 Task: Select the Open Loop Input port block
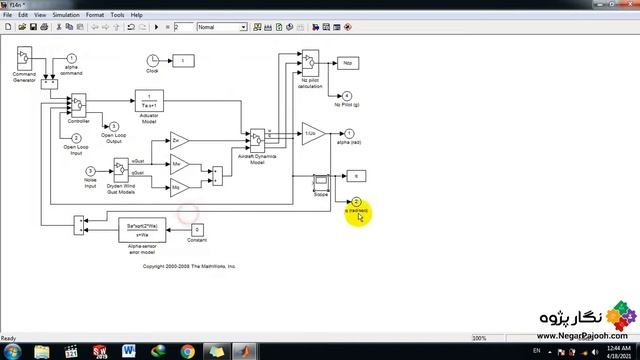coord(76,138)
